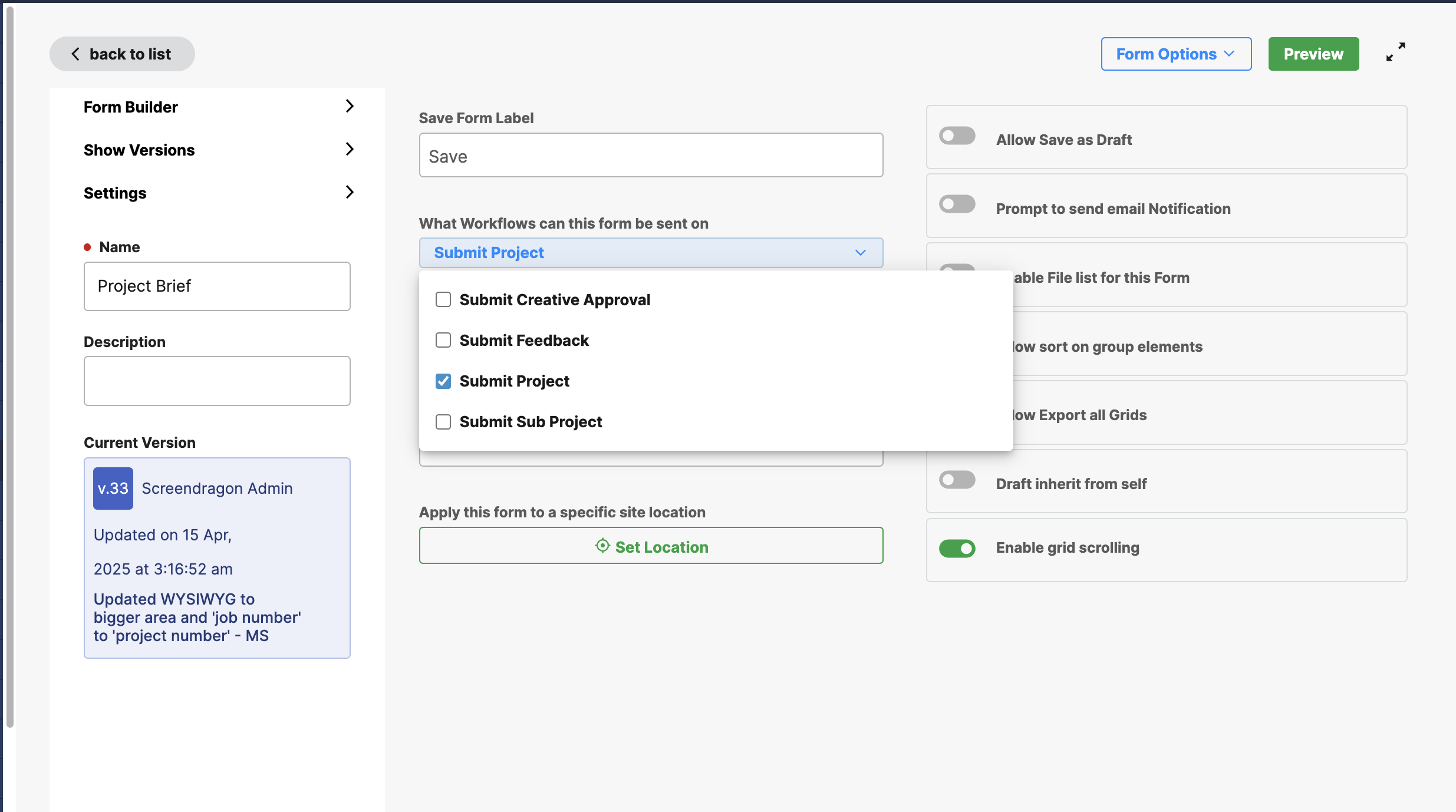Turn off Enable grid scrolling toggle
Image resolution: width=1456 pixels, height=812 pixels.
(x=957, y=549)
